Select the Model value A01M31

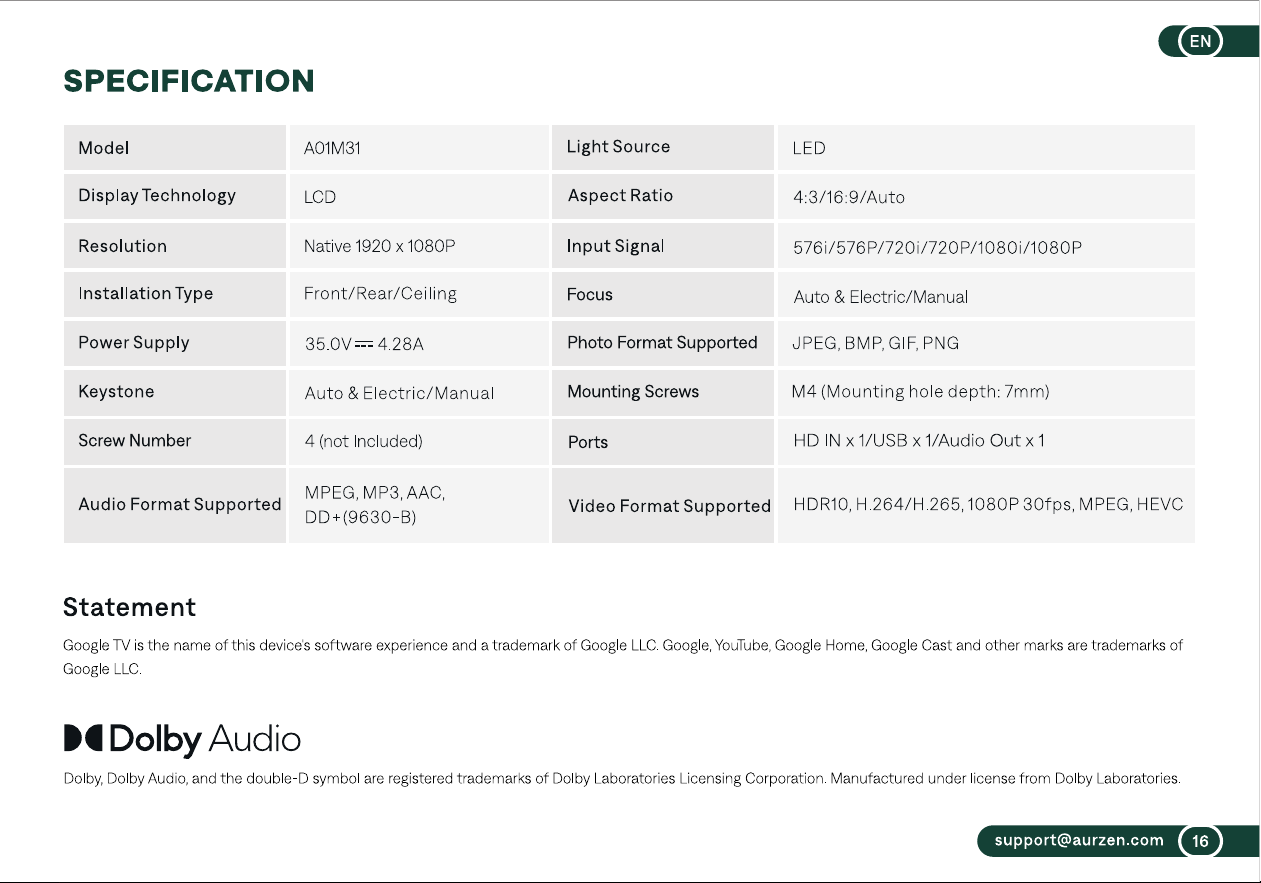332,148
